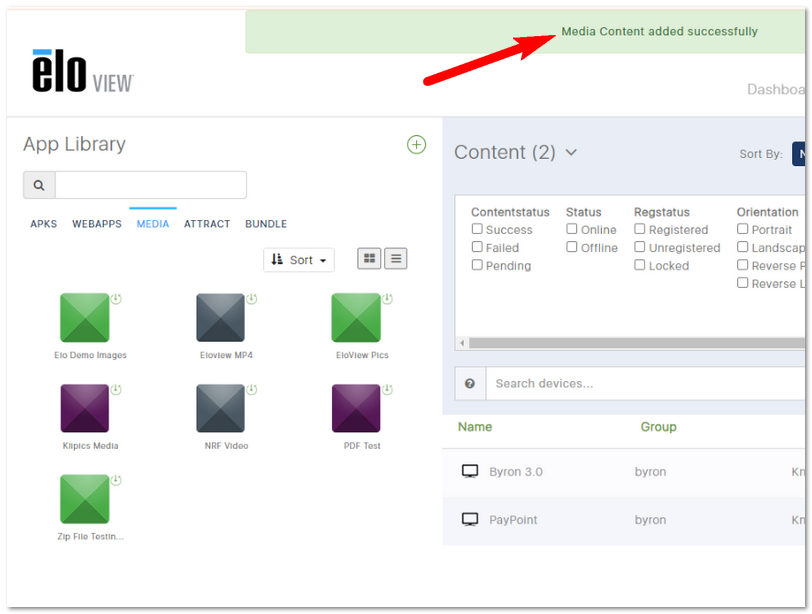Open the Sort By dropdown
The image size is (812, 614).
pos(798,154)
